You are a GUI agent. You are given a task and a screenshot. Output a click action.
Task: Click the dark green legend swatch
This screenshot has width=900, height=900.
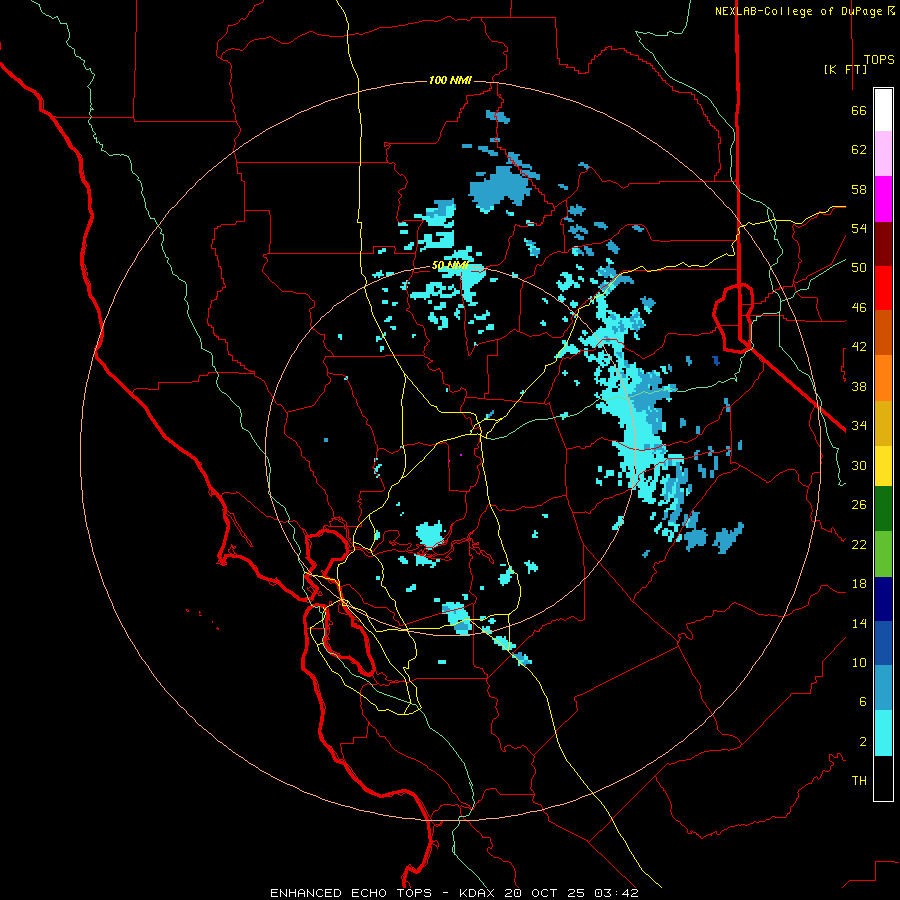coord(883,509)
